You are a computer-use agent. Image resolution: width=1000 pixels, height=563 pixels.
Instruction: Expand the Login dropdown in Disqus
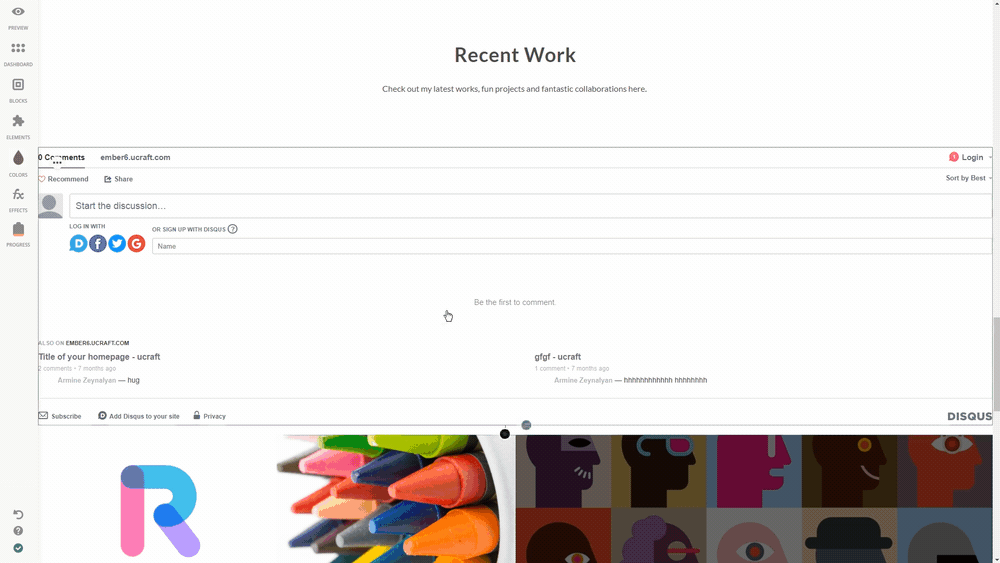pyautogui.click(x=970, y=157)
